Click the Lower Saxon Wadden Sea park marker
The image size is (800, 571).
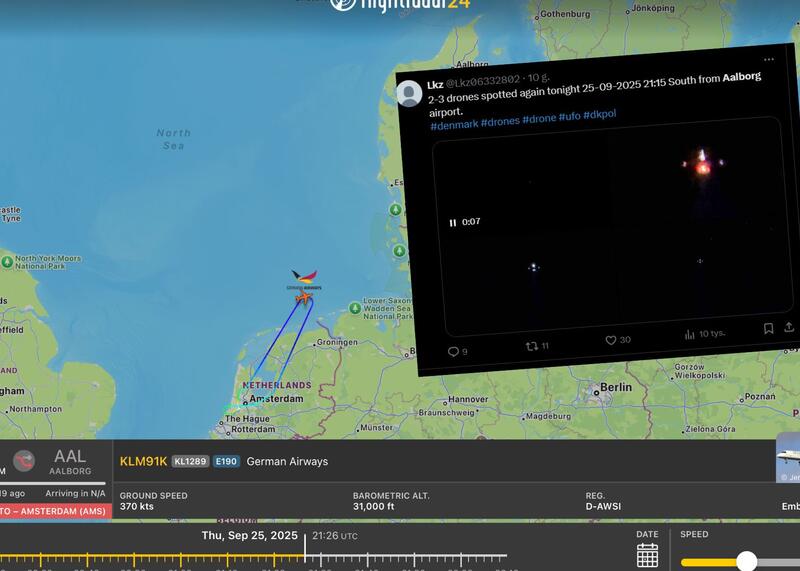[x=355, y=308]
